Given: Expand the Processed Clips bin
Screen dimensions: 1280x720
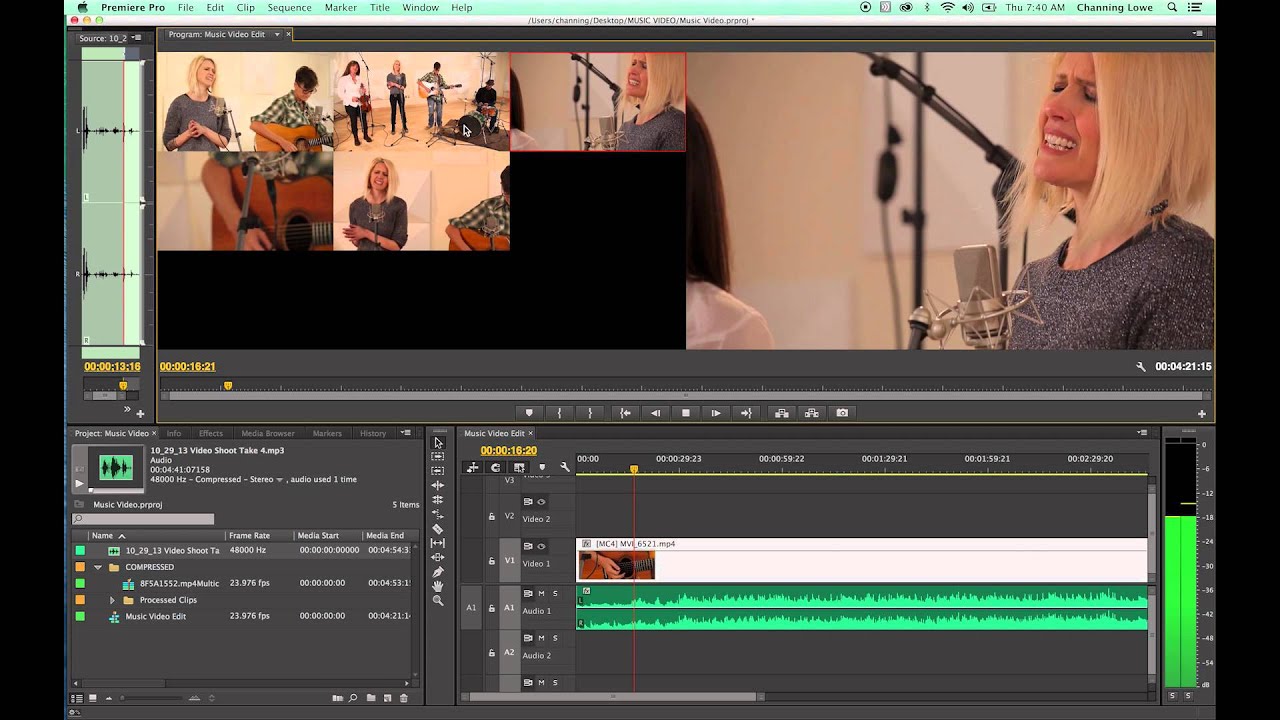Looking at the screenshot, I should point(112,600).
